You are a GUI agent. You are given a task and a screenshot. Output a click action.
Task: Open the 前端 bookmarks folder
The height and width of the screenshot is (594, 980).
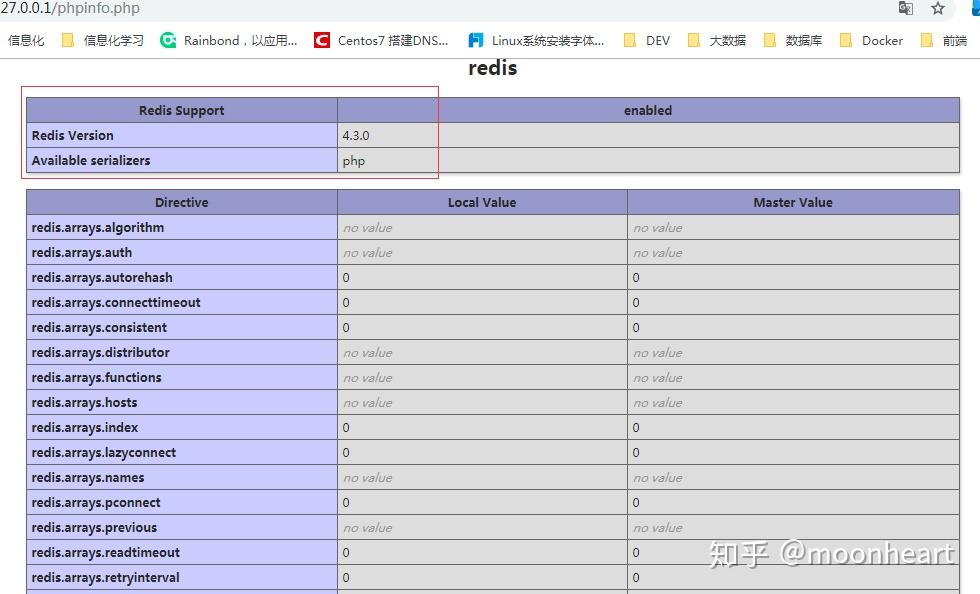(946, 40)
